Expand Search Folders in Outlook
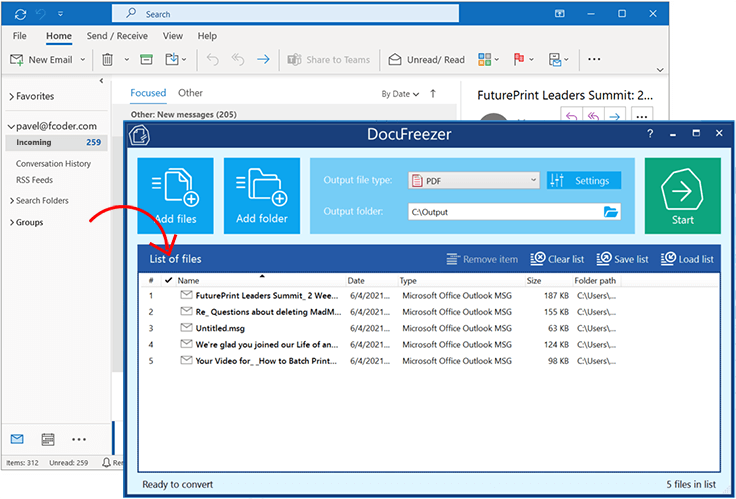The height and width of the screenshot is (499, 736). (11, 200)
